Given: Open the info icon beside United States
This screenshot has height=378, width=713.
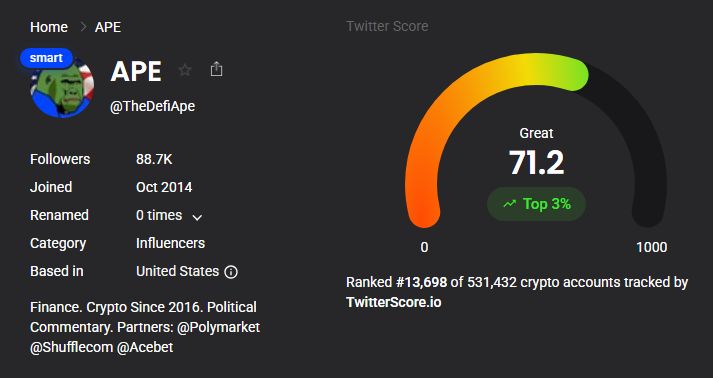Looking at the screenshot, I should (231, 272).
